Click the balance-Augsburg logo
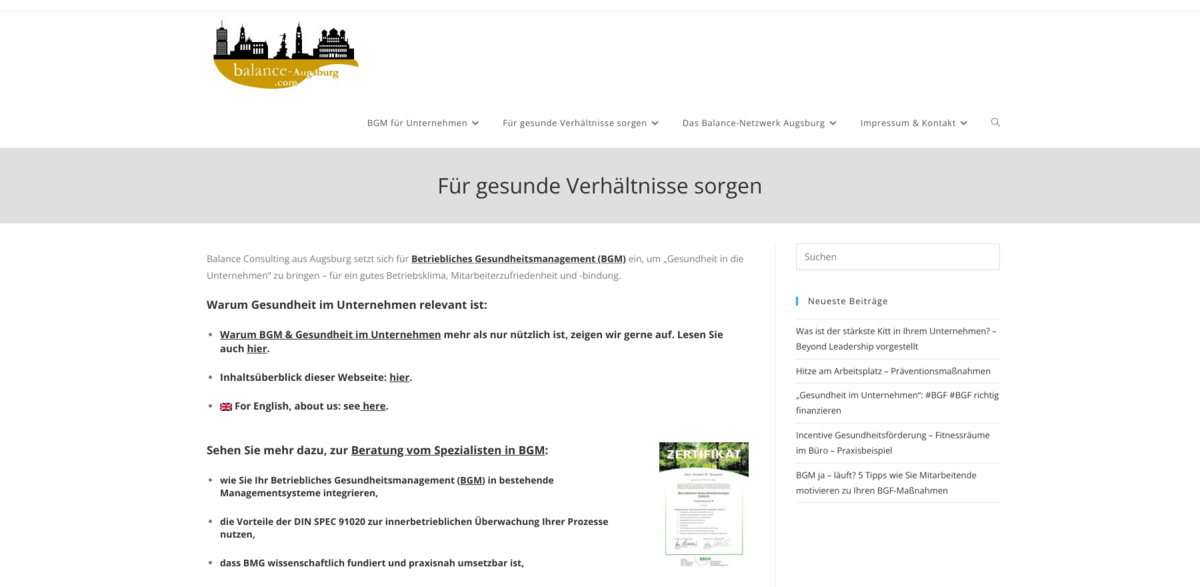 [x=286, y=56]
